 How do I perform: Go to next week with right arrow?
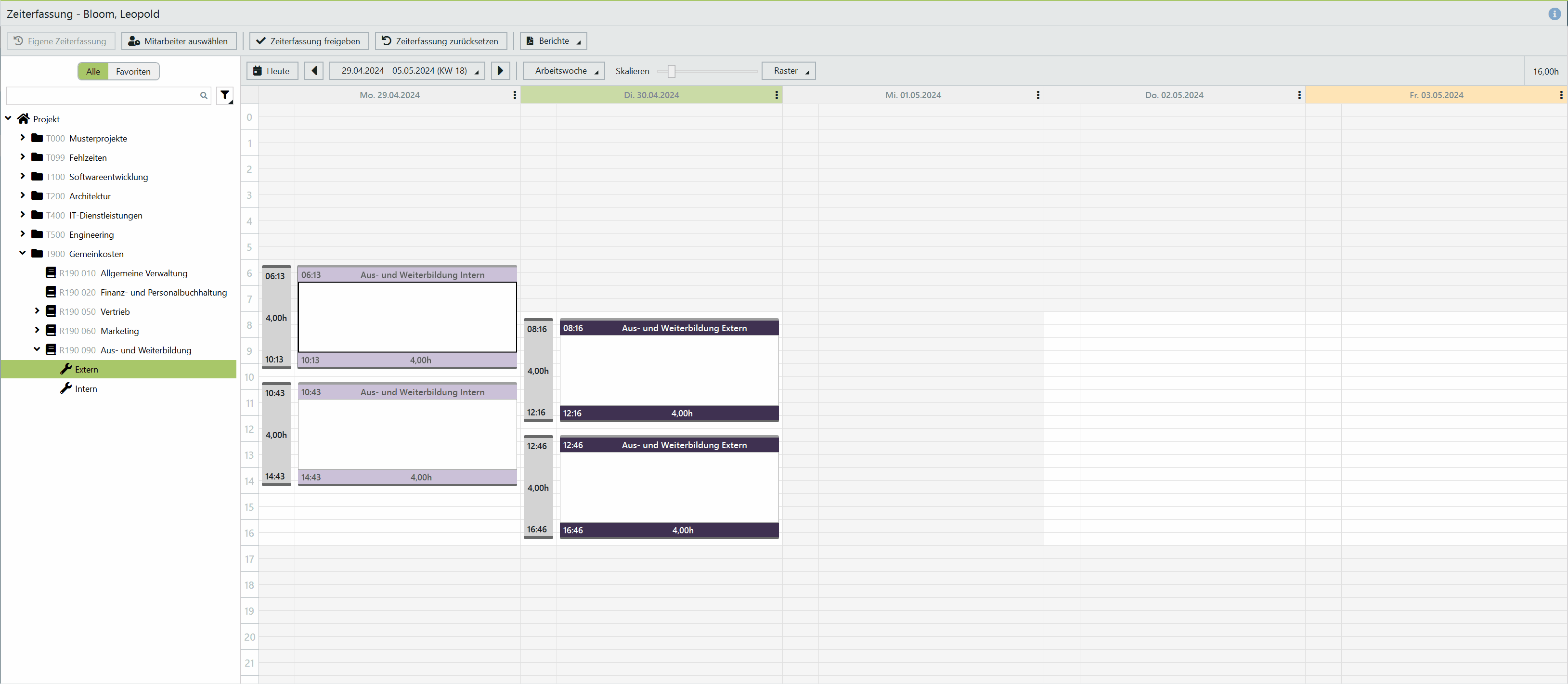pos(500,71)
